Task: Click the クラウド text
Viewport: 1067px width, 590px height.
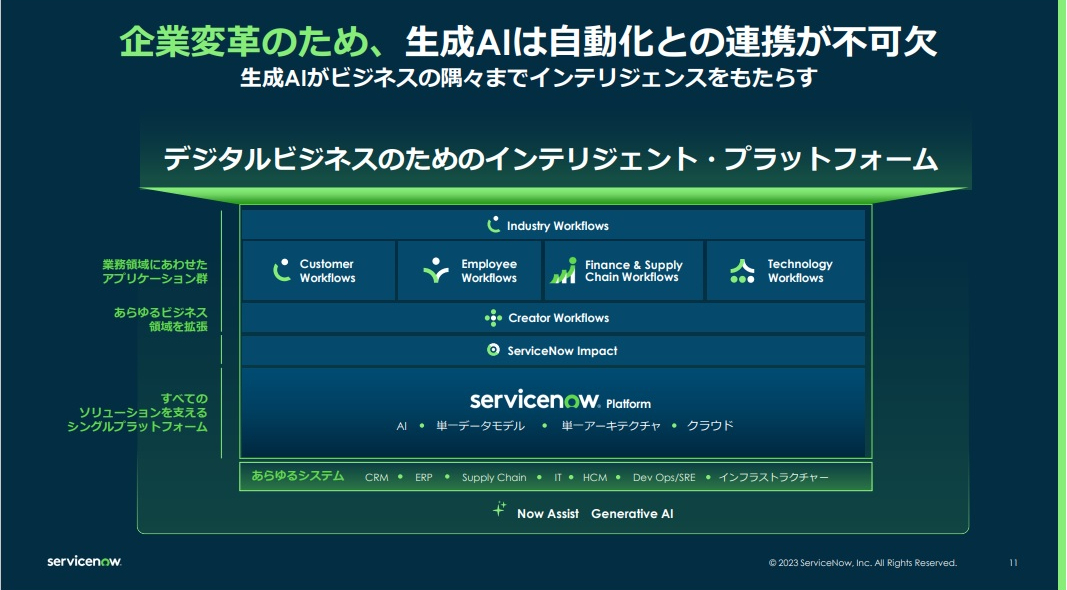Action: (x=710, y=426)
